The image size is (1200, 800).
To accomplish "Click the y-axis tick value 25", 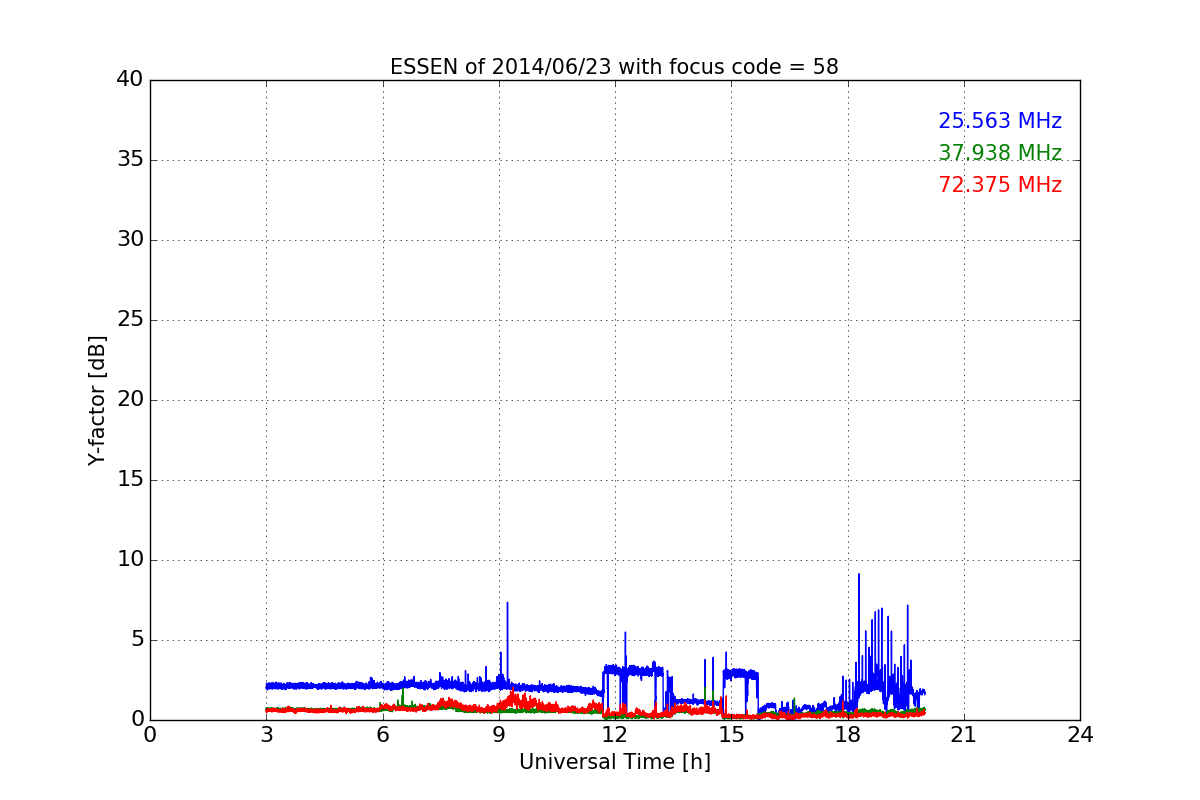I will (x=129, y=320).
